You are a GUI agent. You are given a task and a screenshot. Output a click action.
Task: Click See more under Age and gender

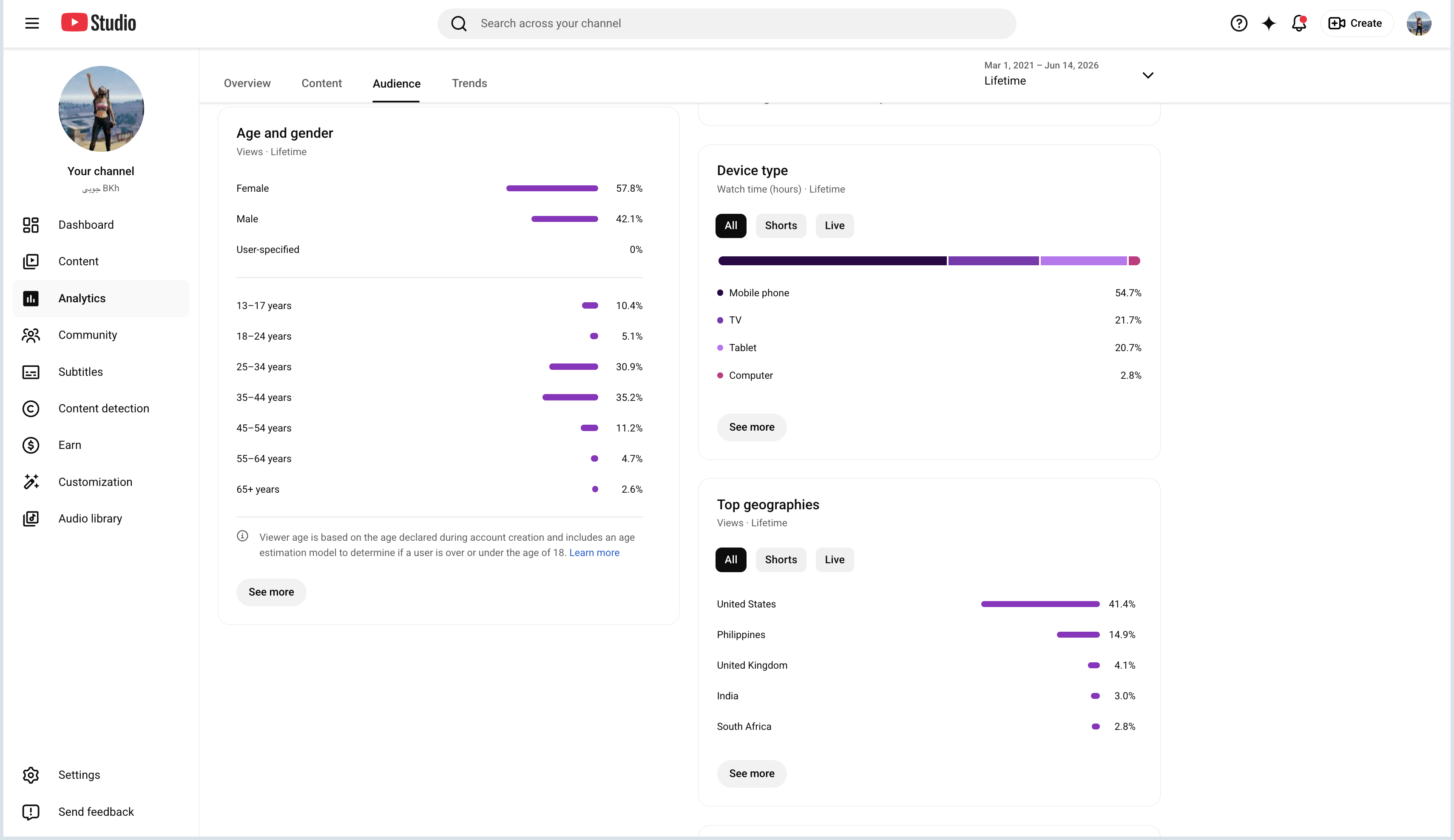(x=271, y=592)
